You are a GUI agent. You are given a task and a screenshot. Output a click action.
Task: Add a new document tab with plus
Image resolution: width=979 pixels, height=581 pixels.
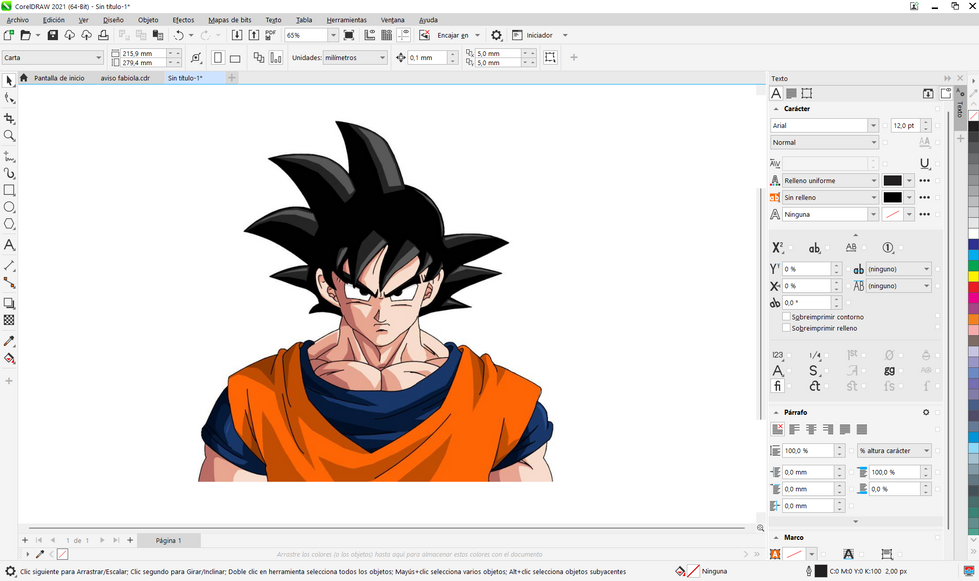tap(232, 77)
